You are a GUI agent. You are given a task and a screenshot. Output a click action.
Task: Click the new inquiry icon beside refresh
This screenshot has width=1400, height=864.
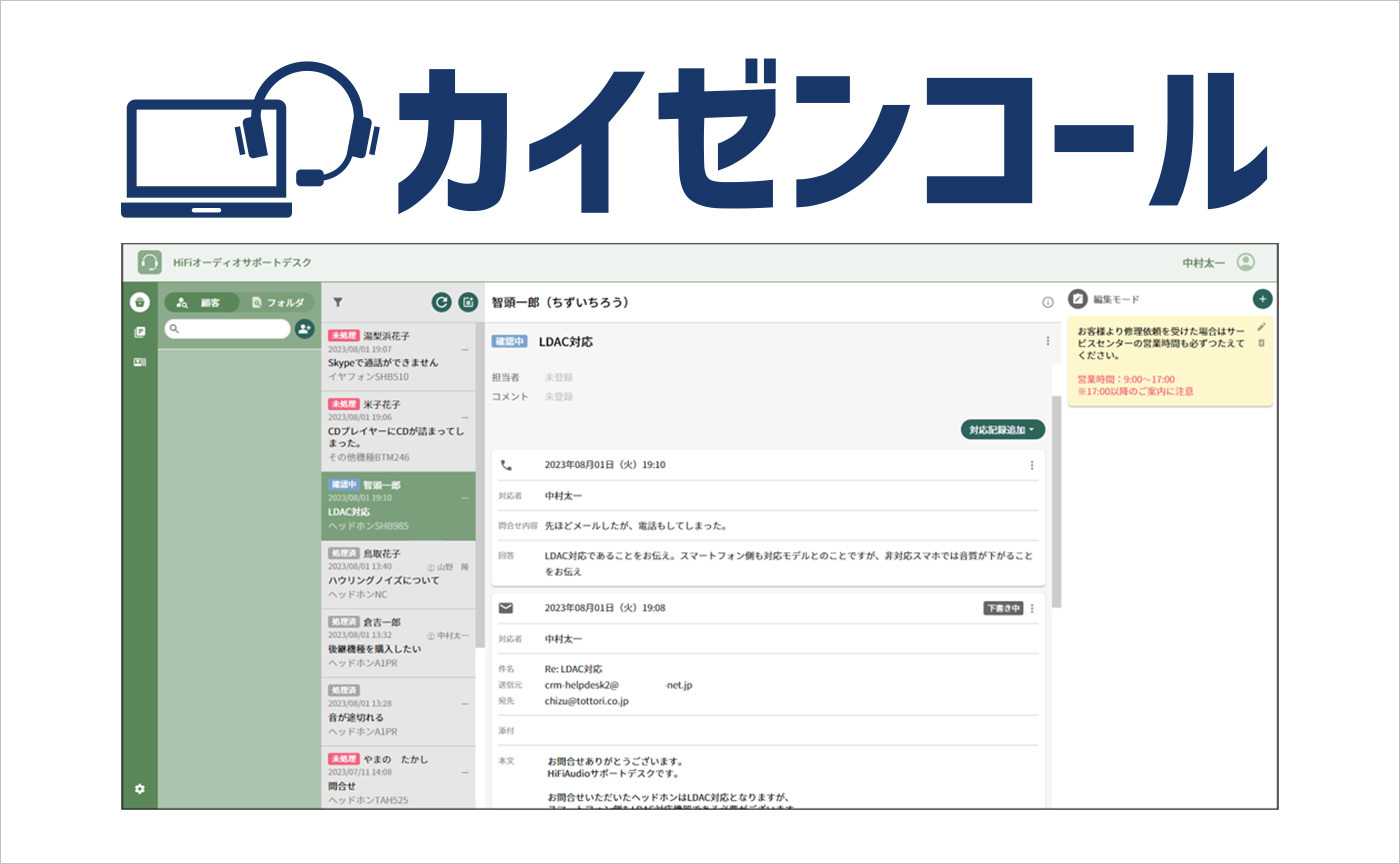click(x=468, y=302)
